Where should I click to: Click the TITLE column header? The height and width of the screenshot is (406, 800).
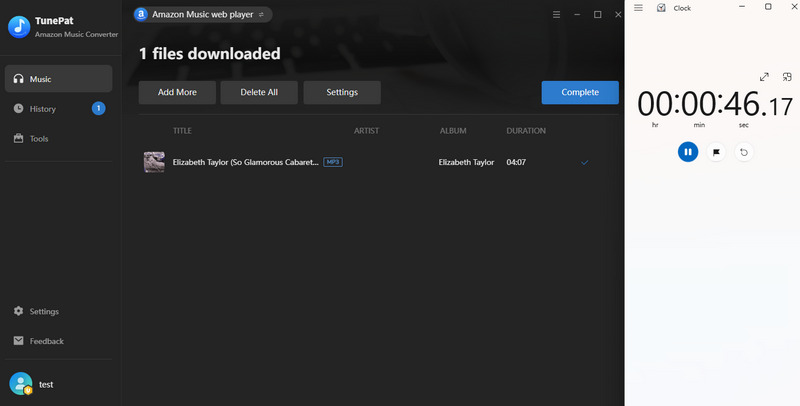(x=182, y=131)
